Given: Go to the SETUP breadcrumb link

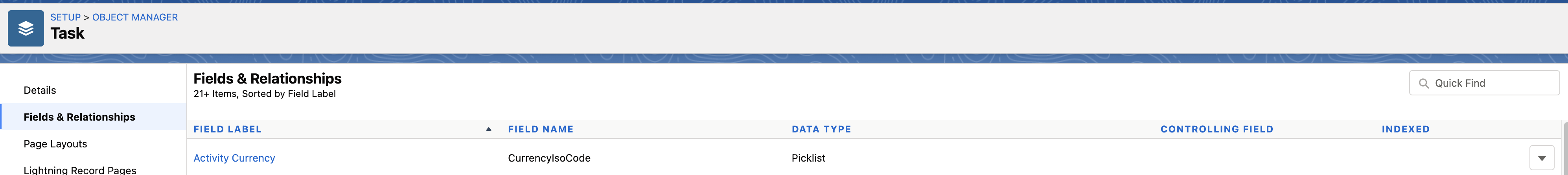Looking at the screenshot, I should point(65,17).
